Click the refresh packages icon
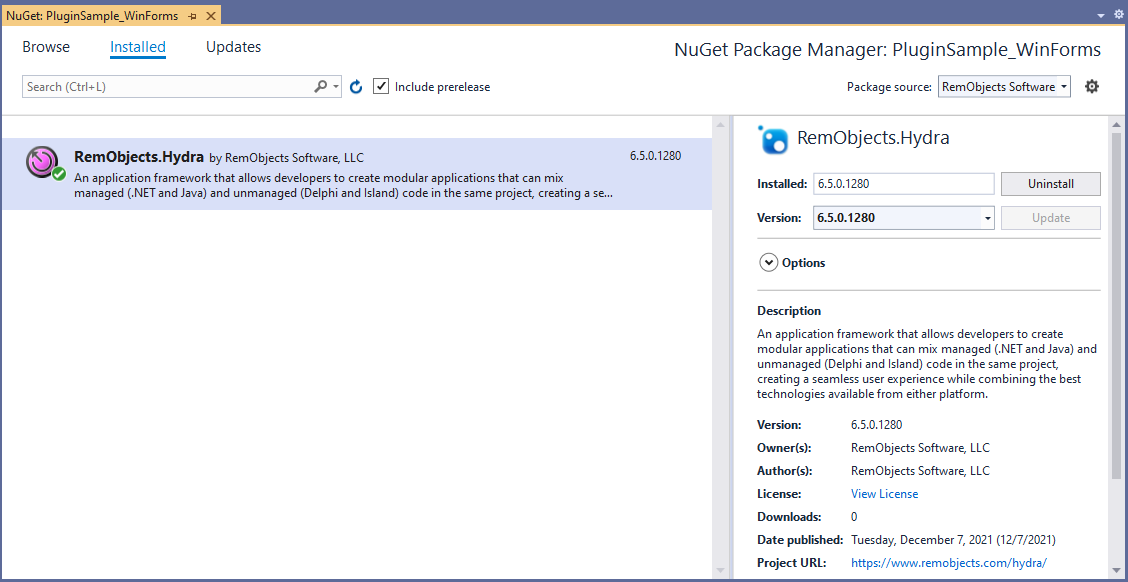 click(x=355, y=87)
